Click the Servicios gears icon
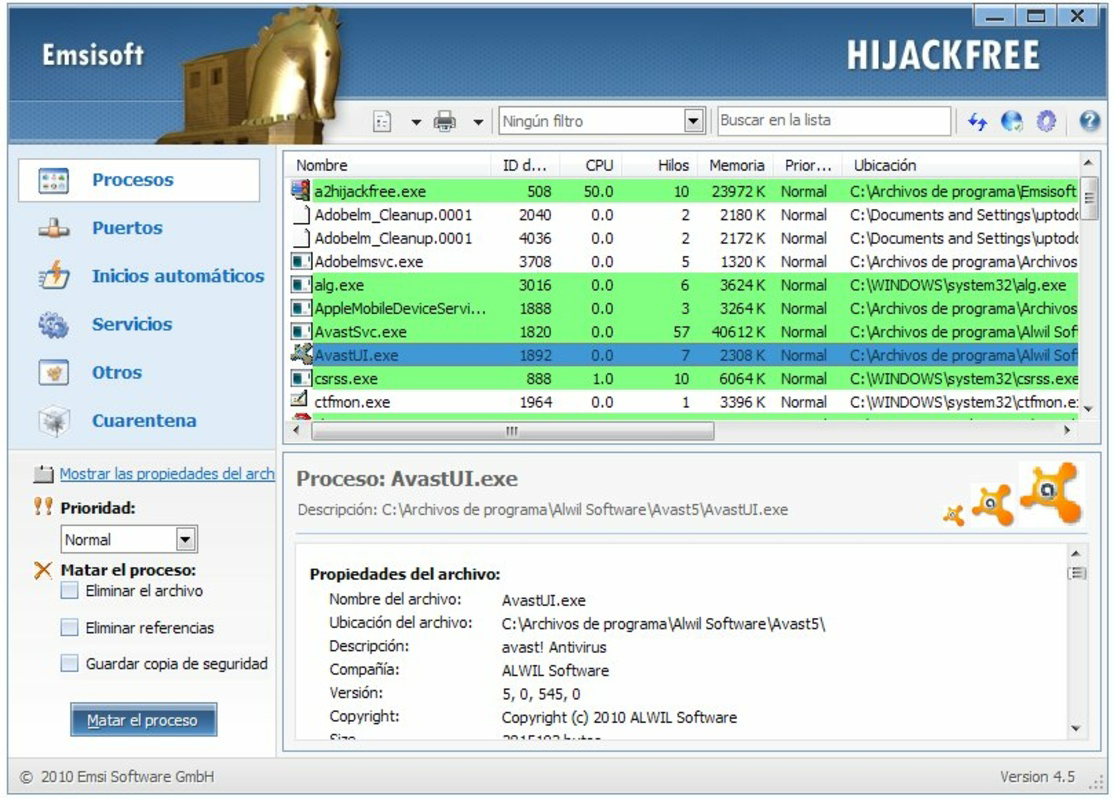 [x=54, y=325]
